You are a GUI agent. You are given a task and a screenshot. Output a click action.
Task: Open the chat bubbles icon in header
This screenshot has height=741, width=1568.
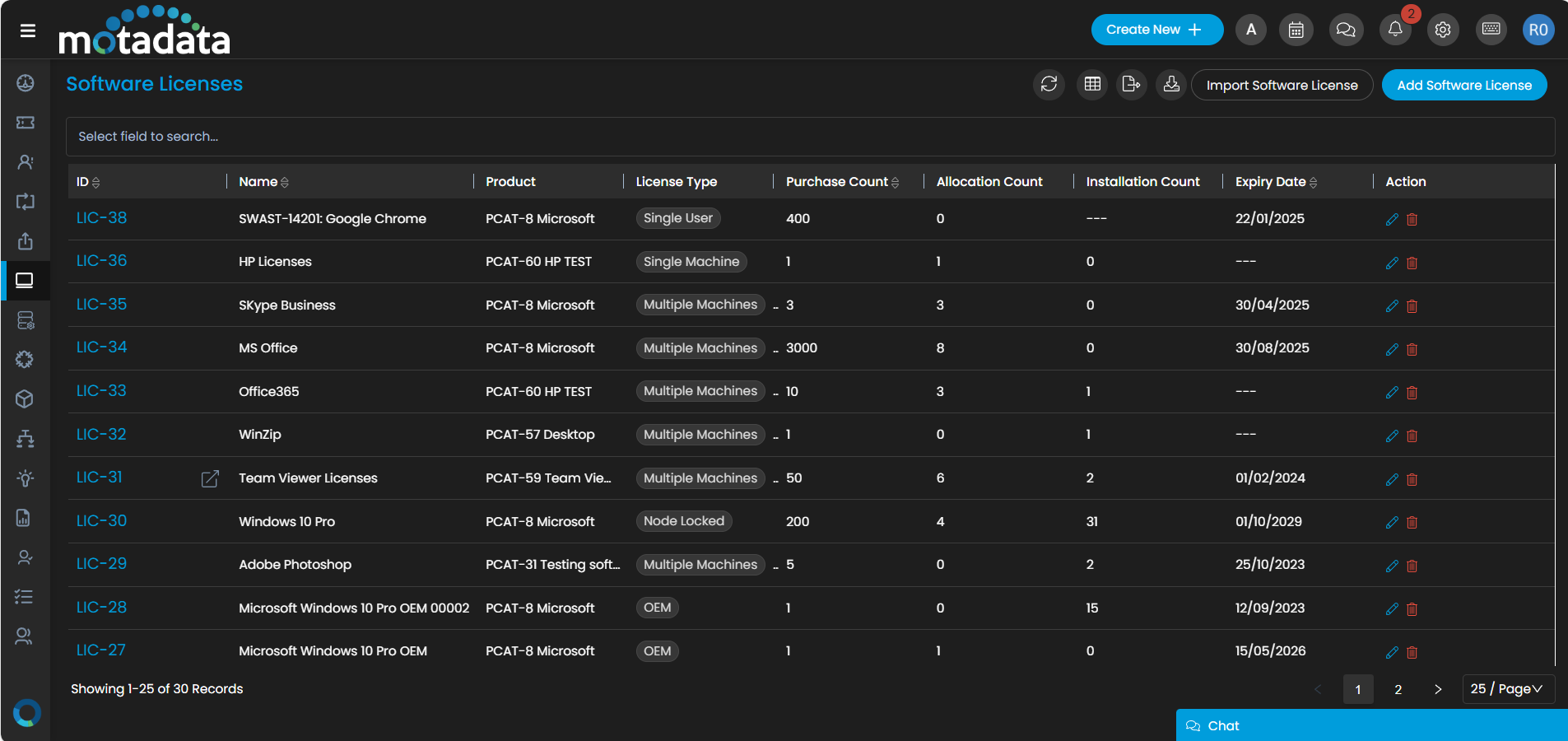click(x=1345, y=30)
